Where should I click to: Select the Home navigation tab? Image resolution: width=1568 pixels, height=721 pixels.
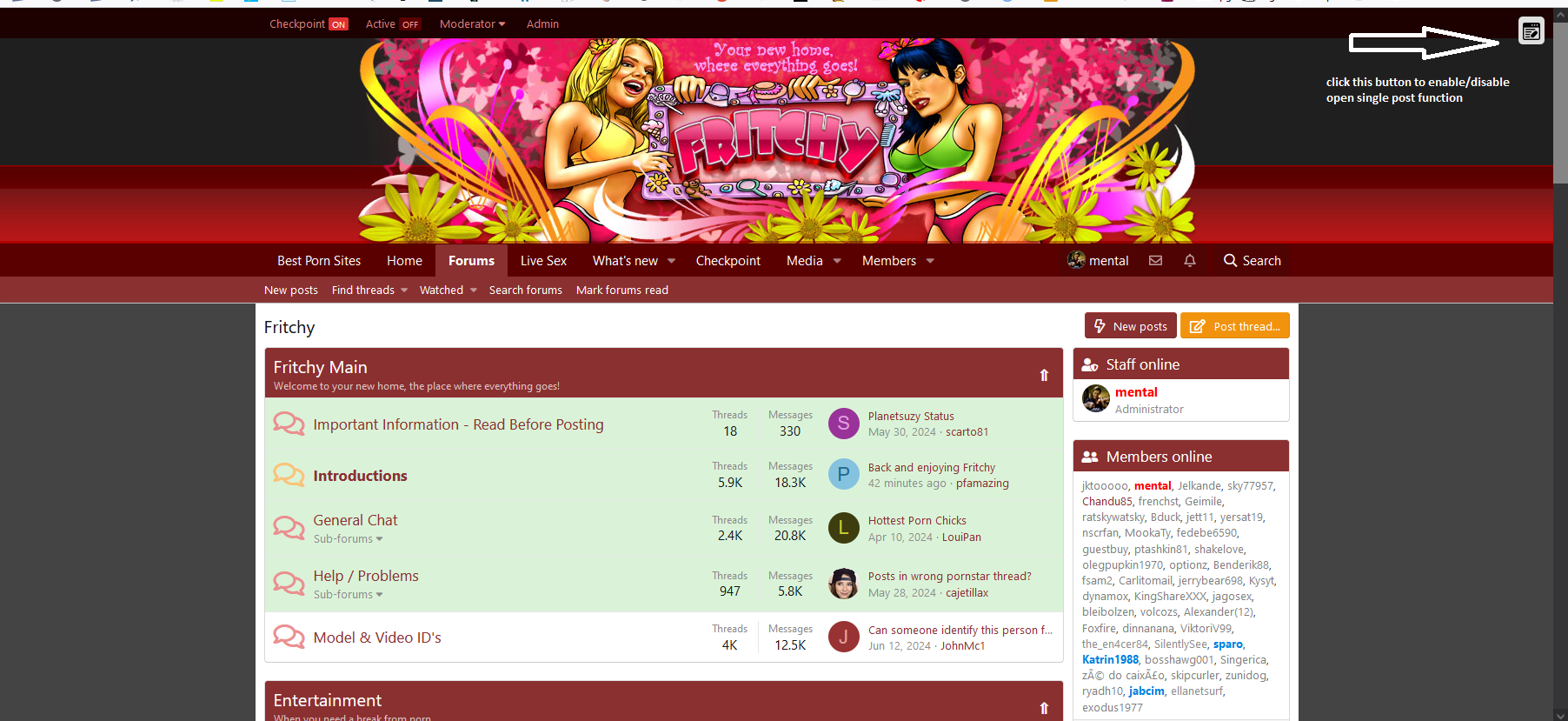(404, 261)
